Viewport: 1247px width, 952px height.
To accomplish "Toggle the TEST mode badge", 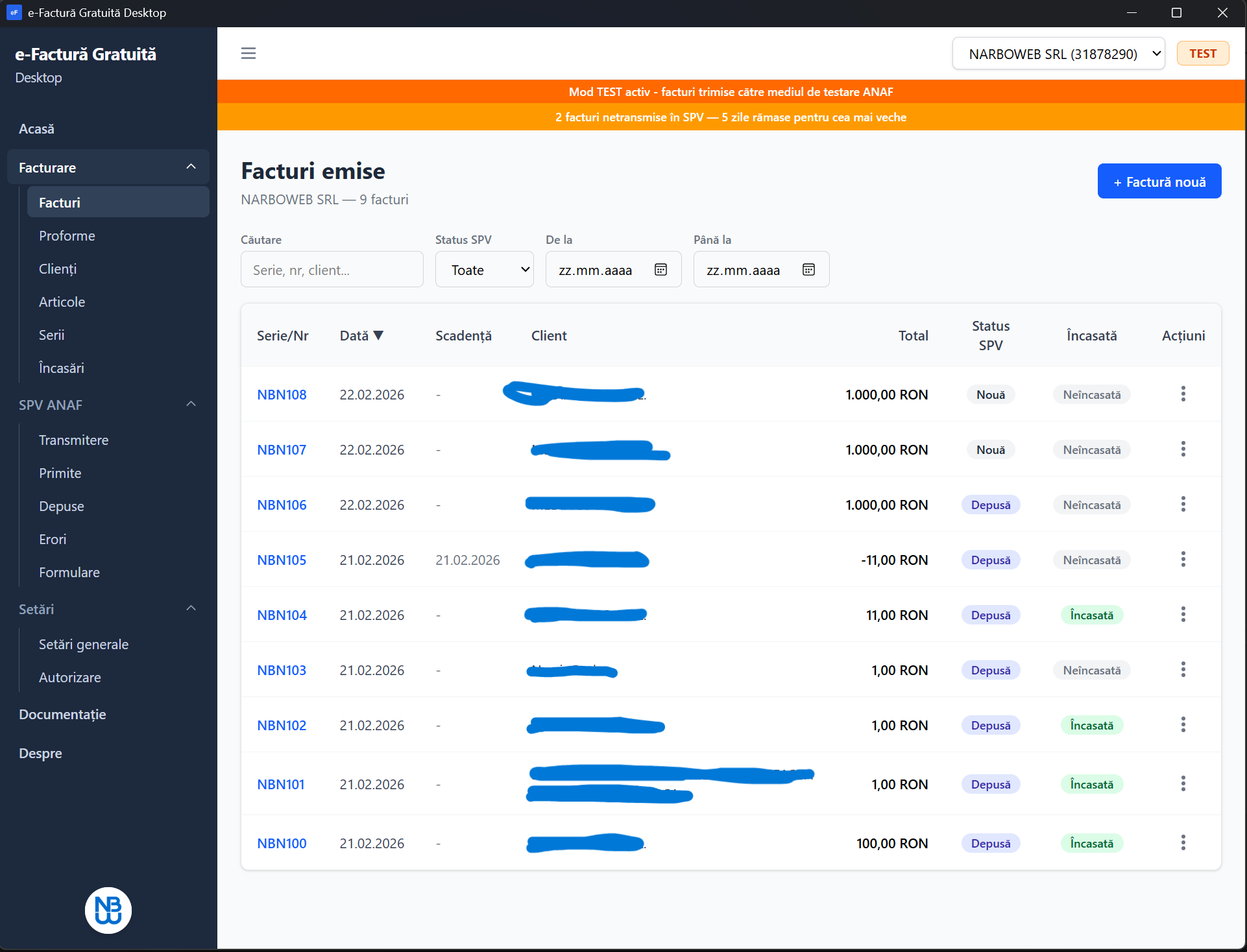I will [1202, 54].
